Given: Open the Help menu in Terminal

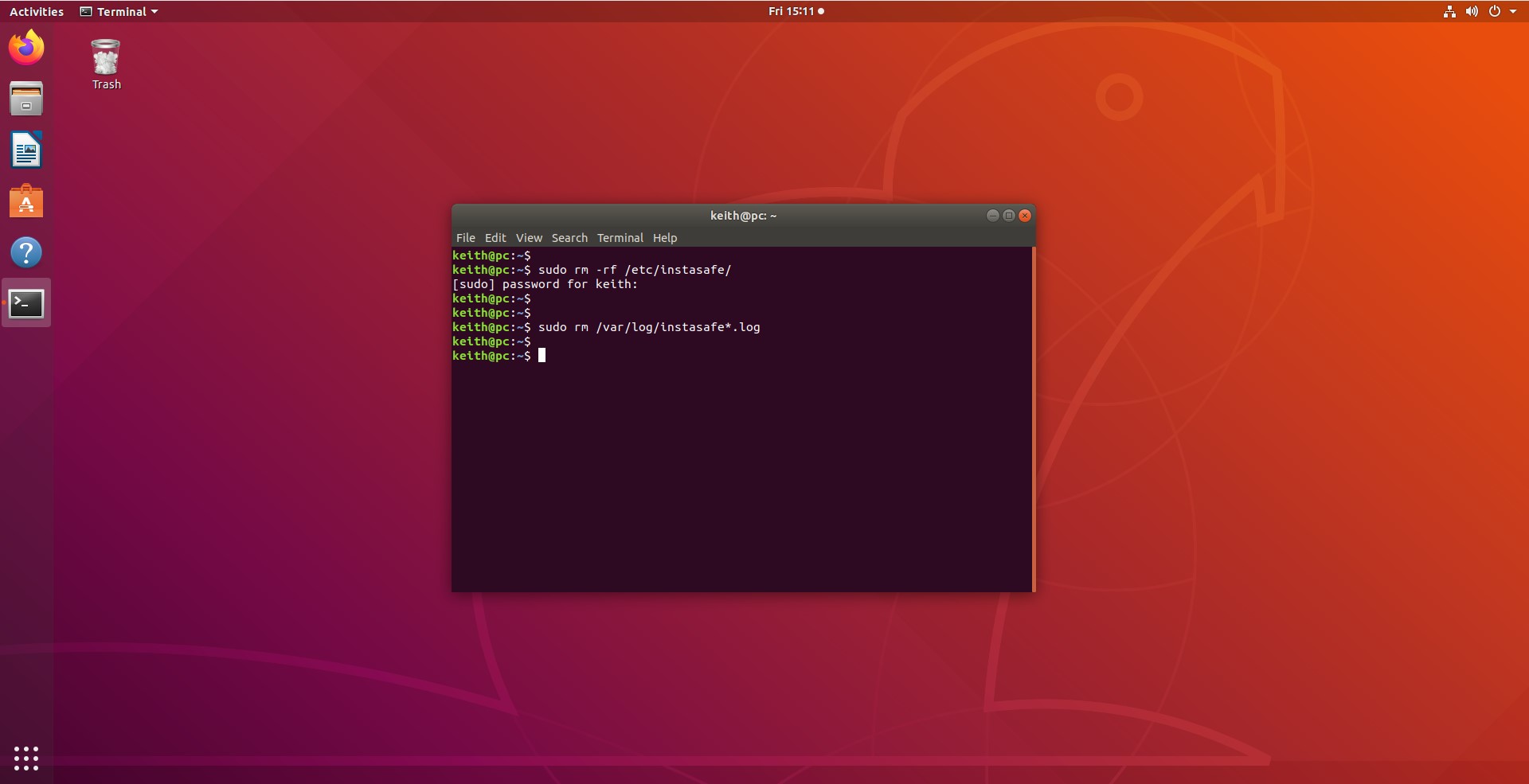Looking at the screenshot, I should coord(665,238).
